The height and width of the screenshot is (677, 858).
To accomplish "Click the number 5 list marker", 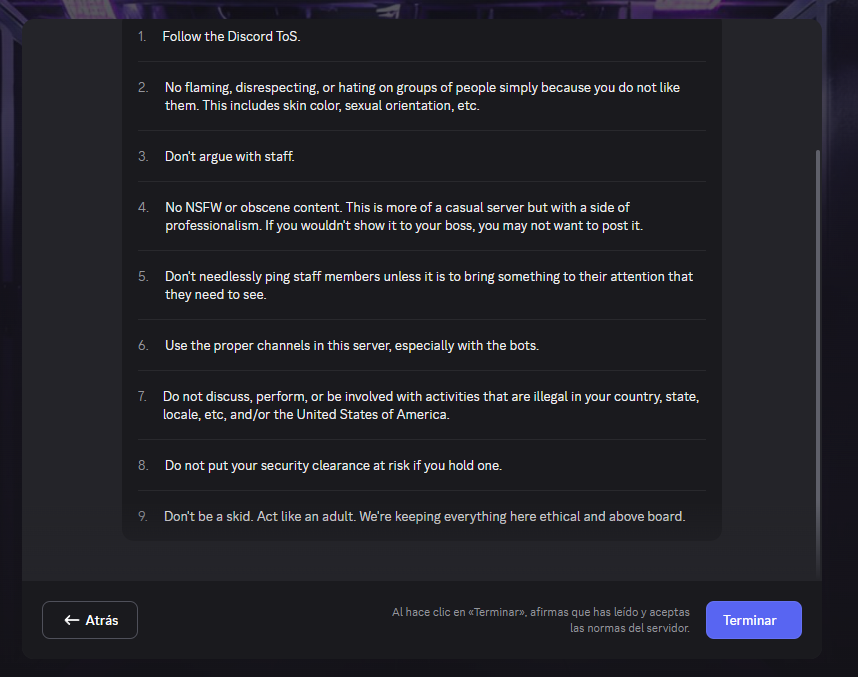I will 143,276.
